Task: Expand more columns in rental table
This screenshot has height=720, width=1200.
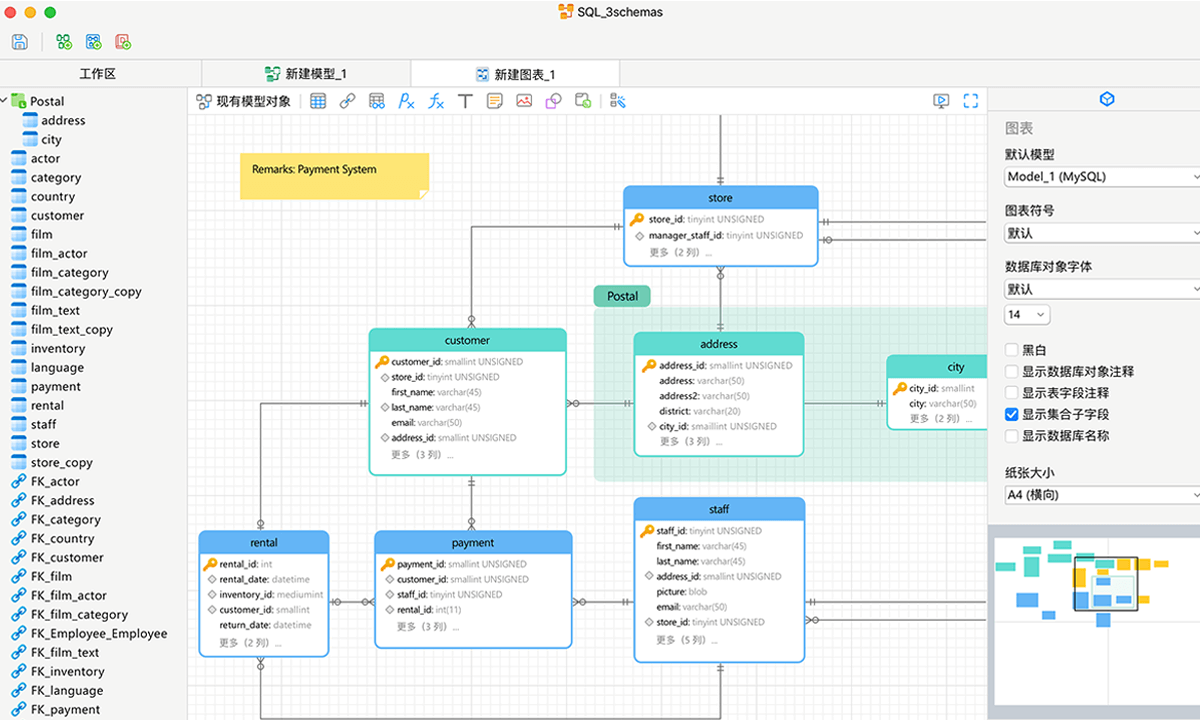Action: coord(250,643)
